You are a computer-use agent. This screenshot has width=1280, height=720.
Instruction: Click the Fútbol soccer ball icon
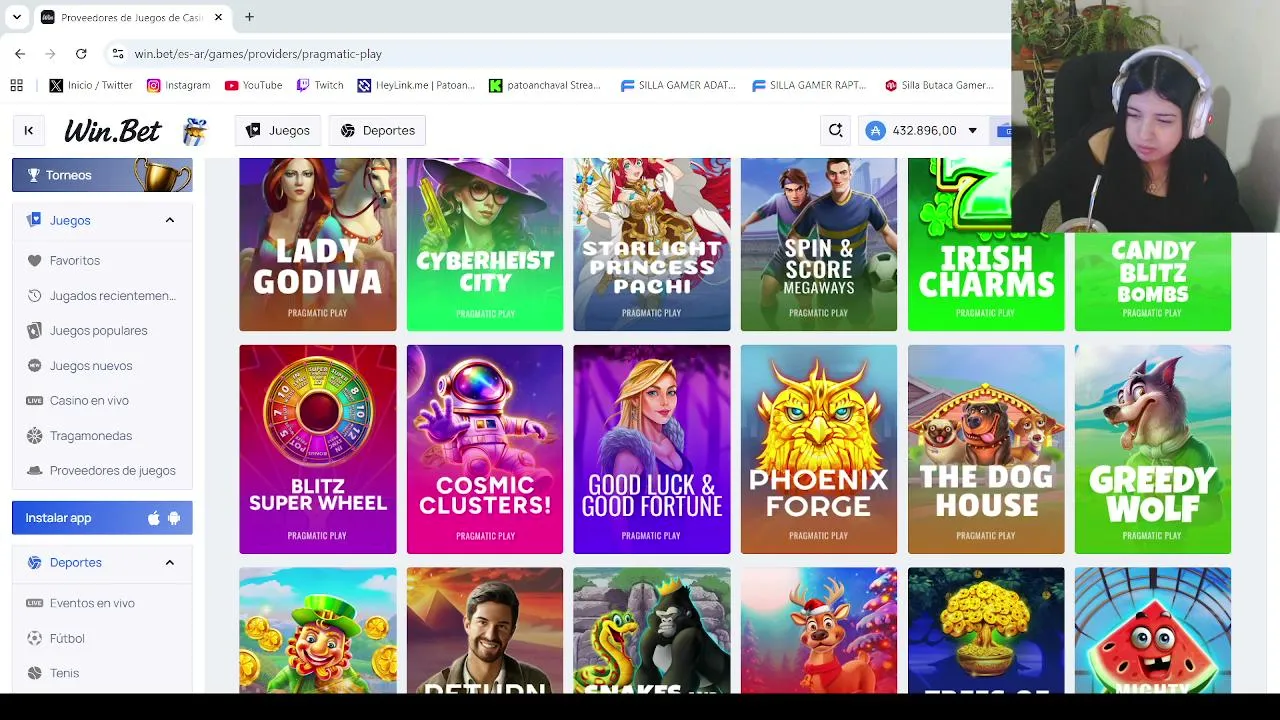(x=35, y=638)
